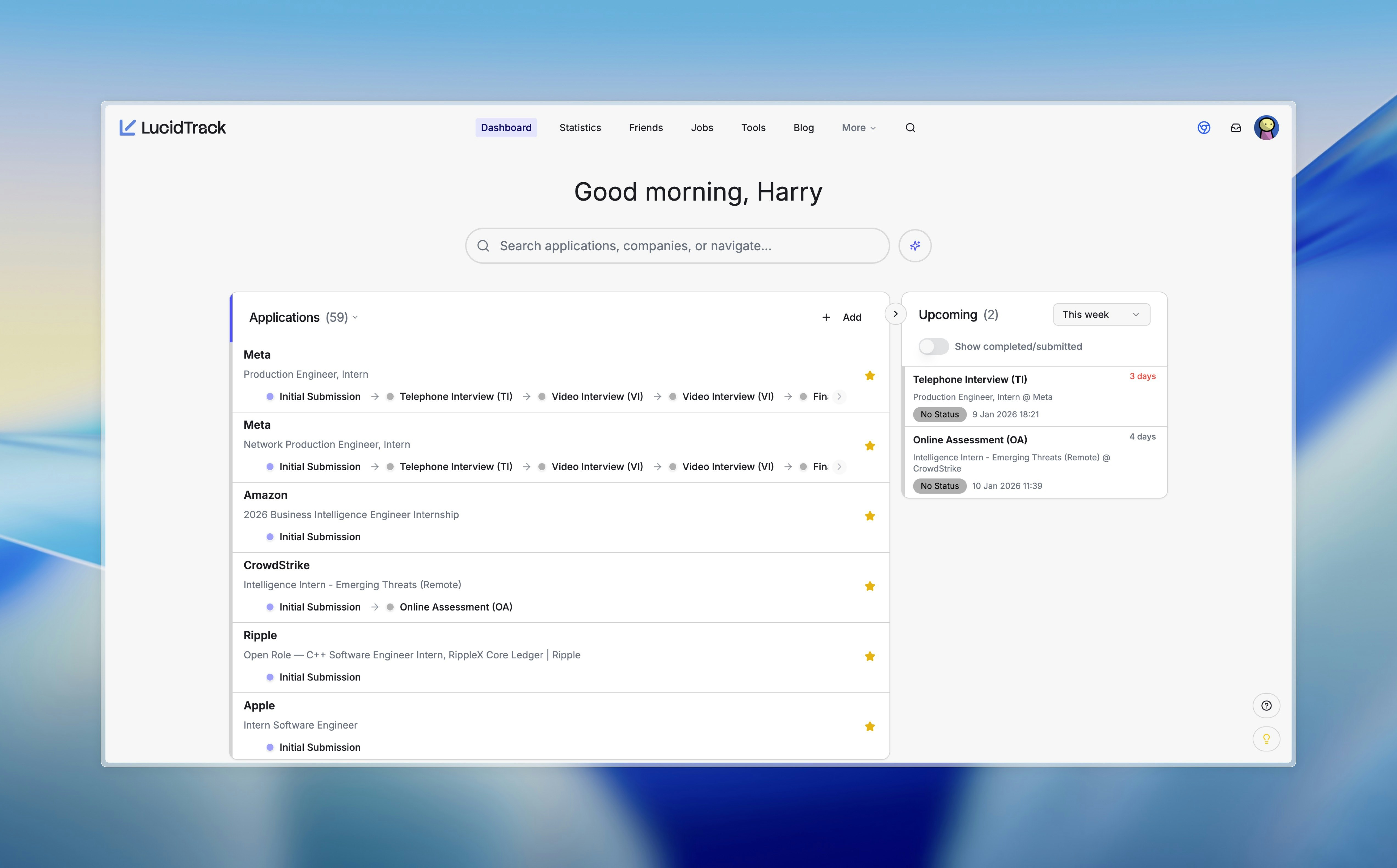Unstar the Amazon Business Intelligence application
This screenshot has height=868, width=1397.
870,516
